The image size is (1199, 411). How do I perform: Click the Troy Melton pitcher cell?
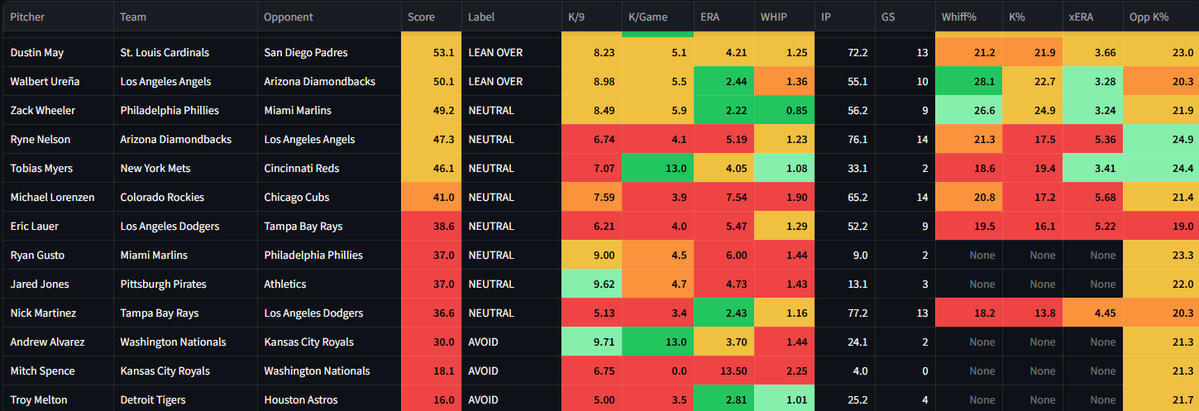pos(57,400)
